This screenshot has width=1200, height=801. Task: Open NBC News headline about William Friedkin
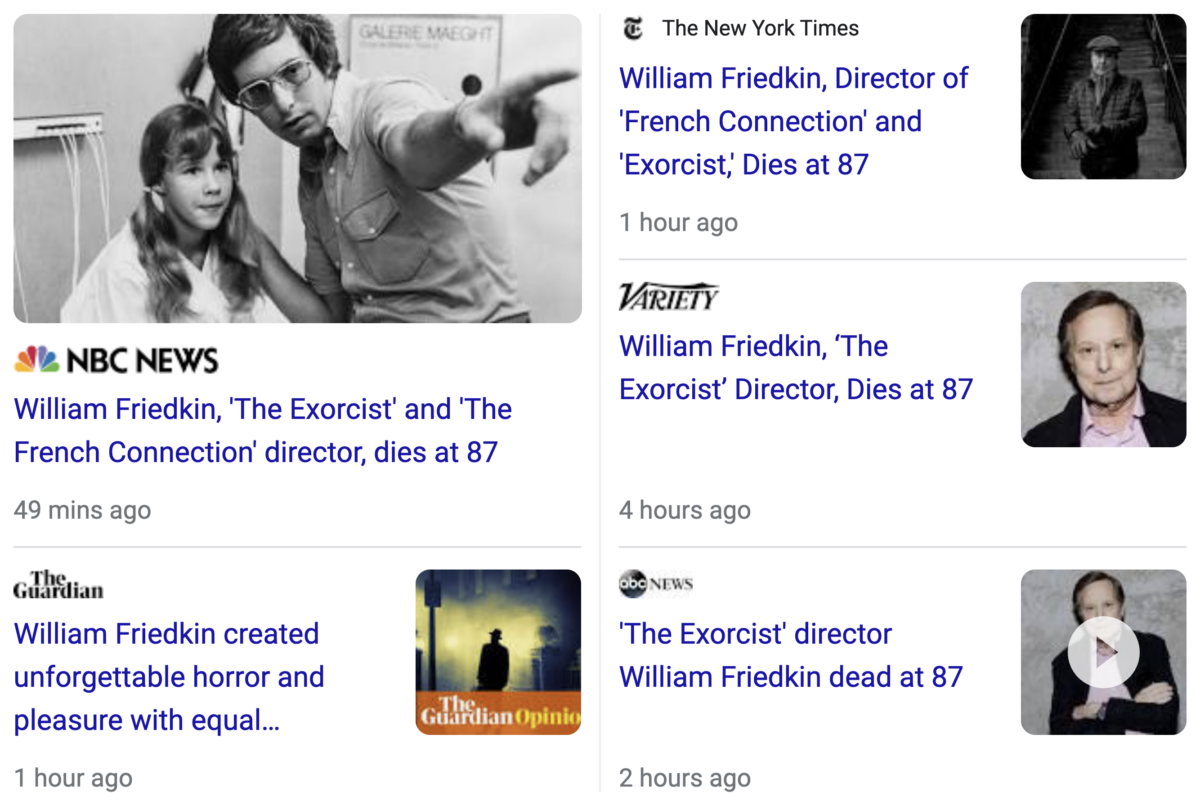click(x=263, y=431)
